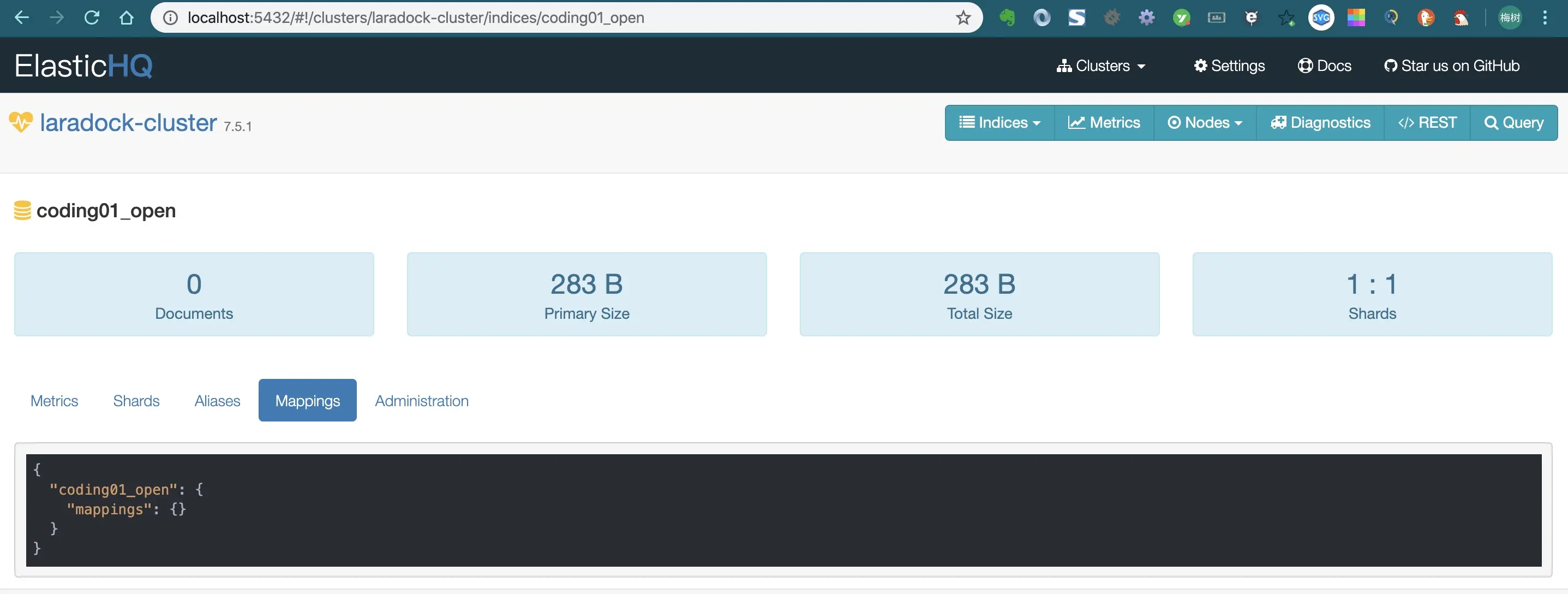Click the site info icon in address bar
The width and height of the screenshot is (1568, 594).
pyautogui.click(x=170, y=17)
